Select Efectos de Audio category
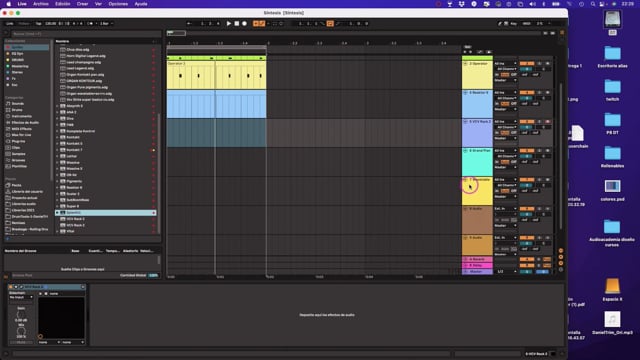Viewport: 640px width, 360px height. pos(25,122)
